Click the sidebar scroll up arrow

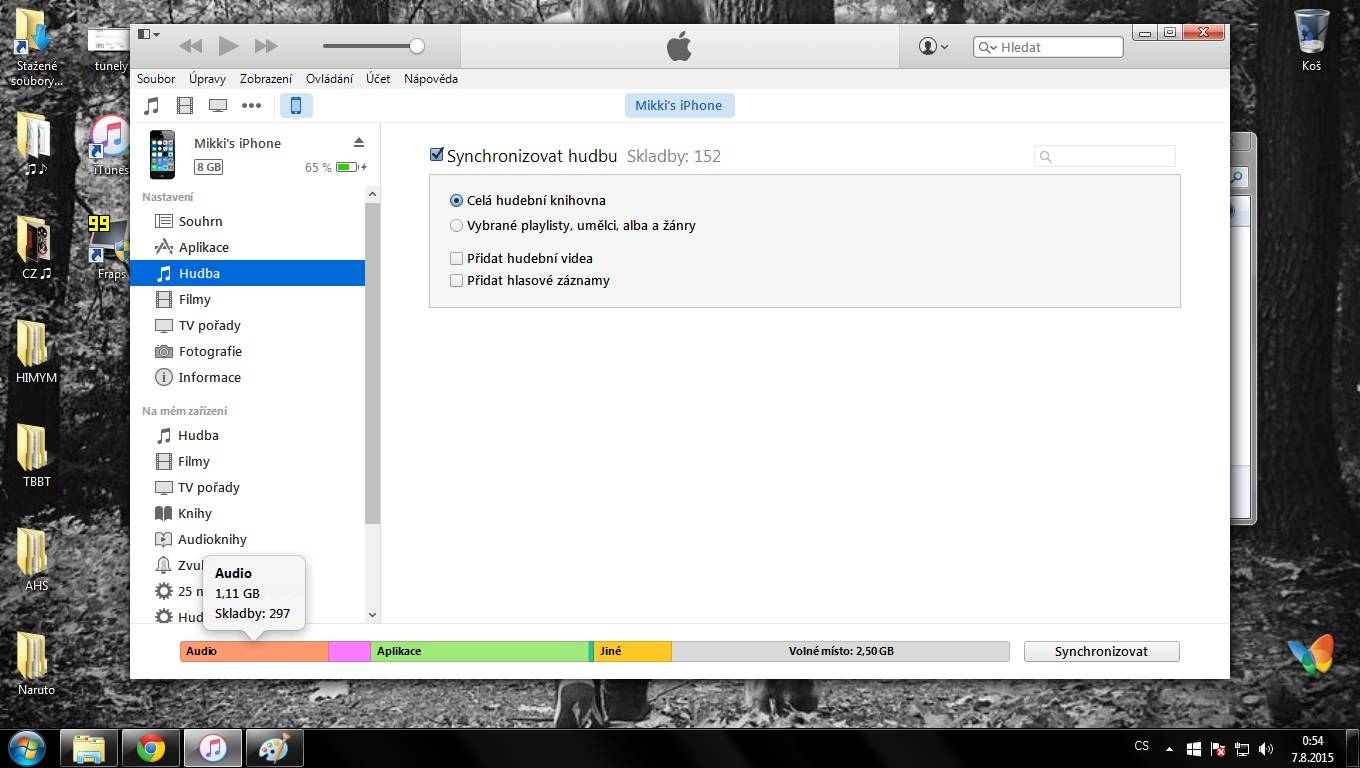coord(372,194)
